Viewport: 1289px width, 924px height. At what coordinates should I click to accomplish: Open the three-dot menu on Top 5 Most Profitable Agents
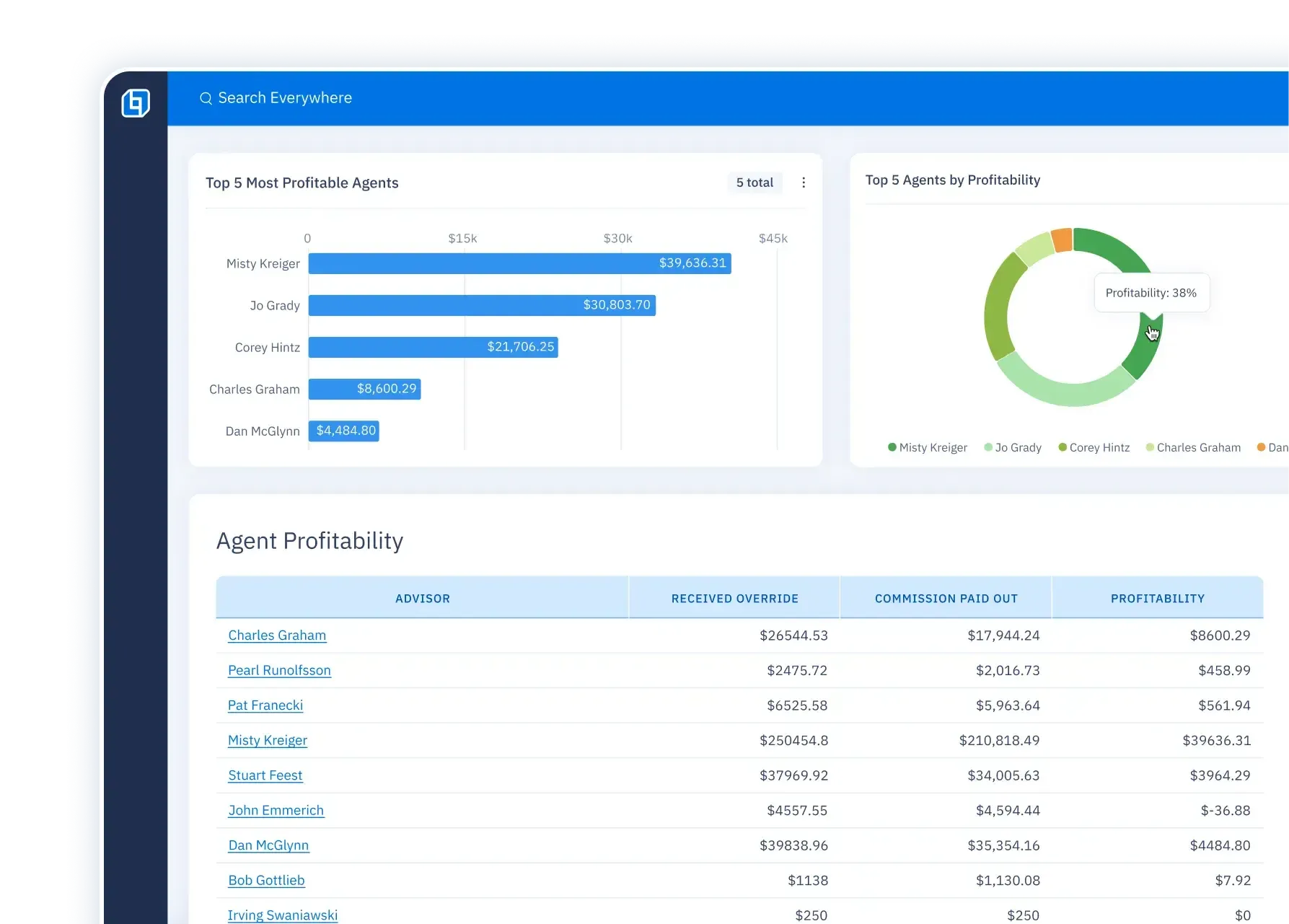click(803, 182)
